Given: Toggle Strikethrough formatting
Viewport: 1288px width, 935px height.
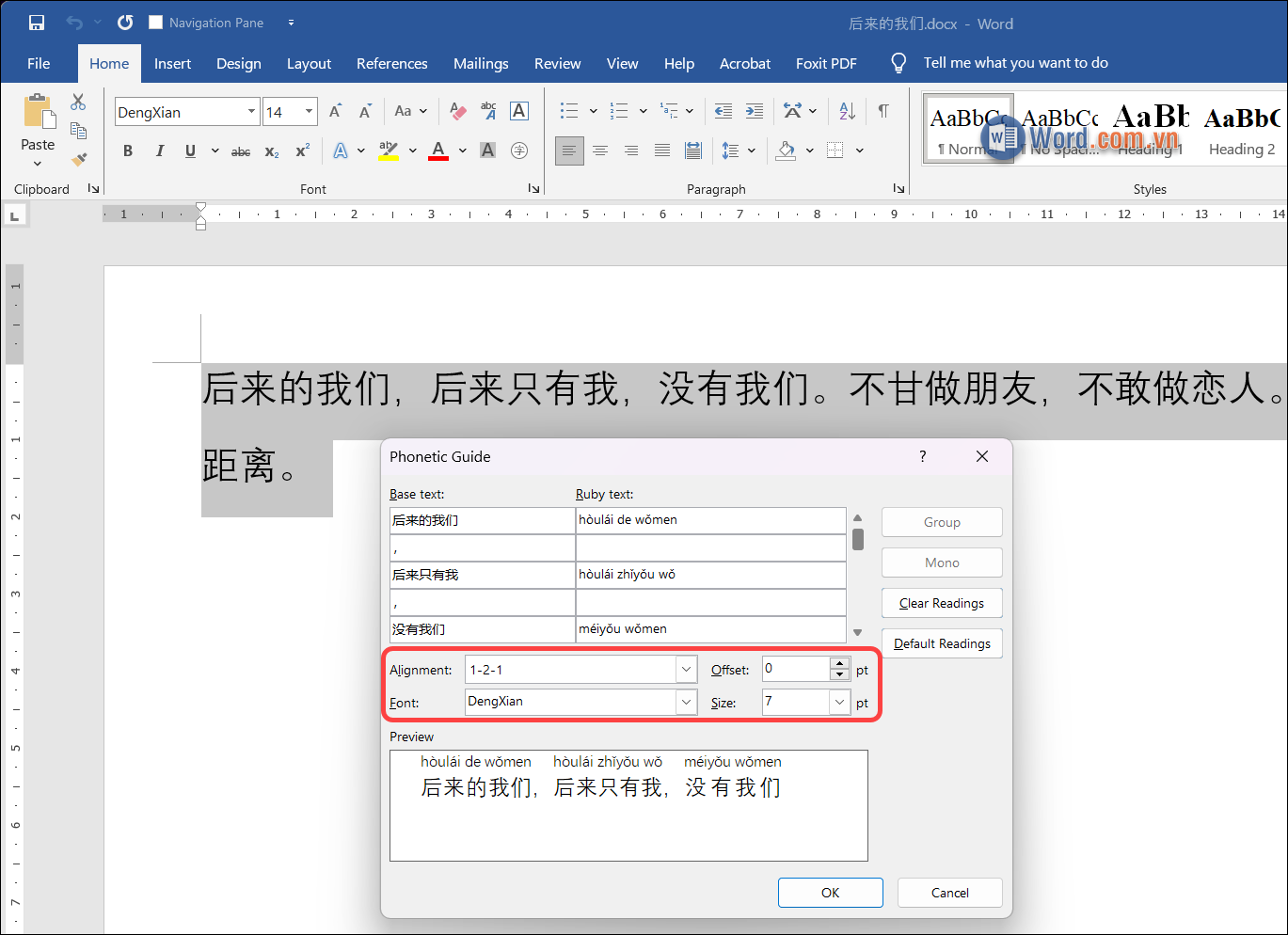Looking at the screenshot, I should coord(241,151).
